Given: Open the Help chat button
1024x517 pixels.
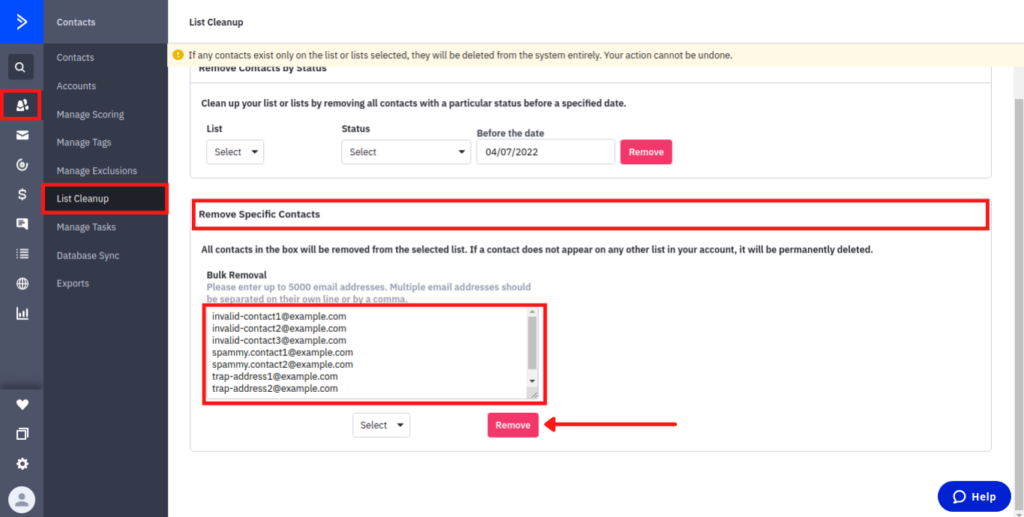Looking at the screenshot, I should pyautogui.click(x=974, y=497).
